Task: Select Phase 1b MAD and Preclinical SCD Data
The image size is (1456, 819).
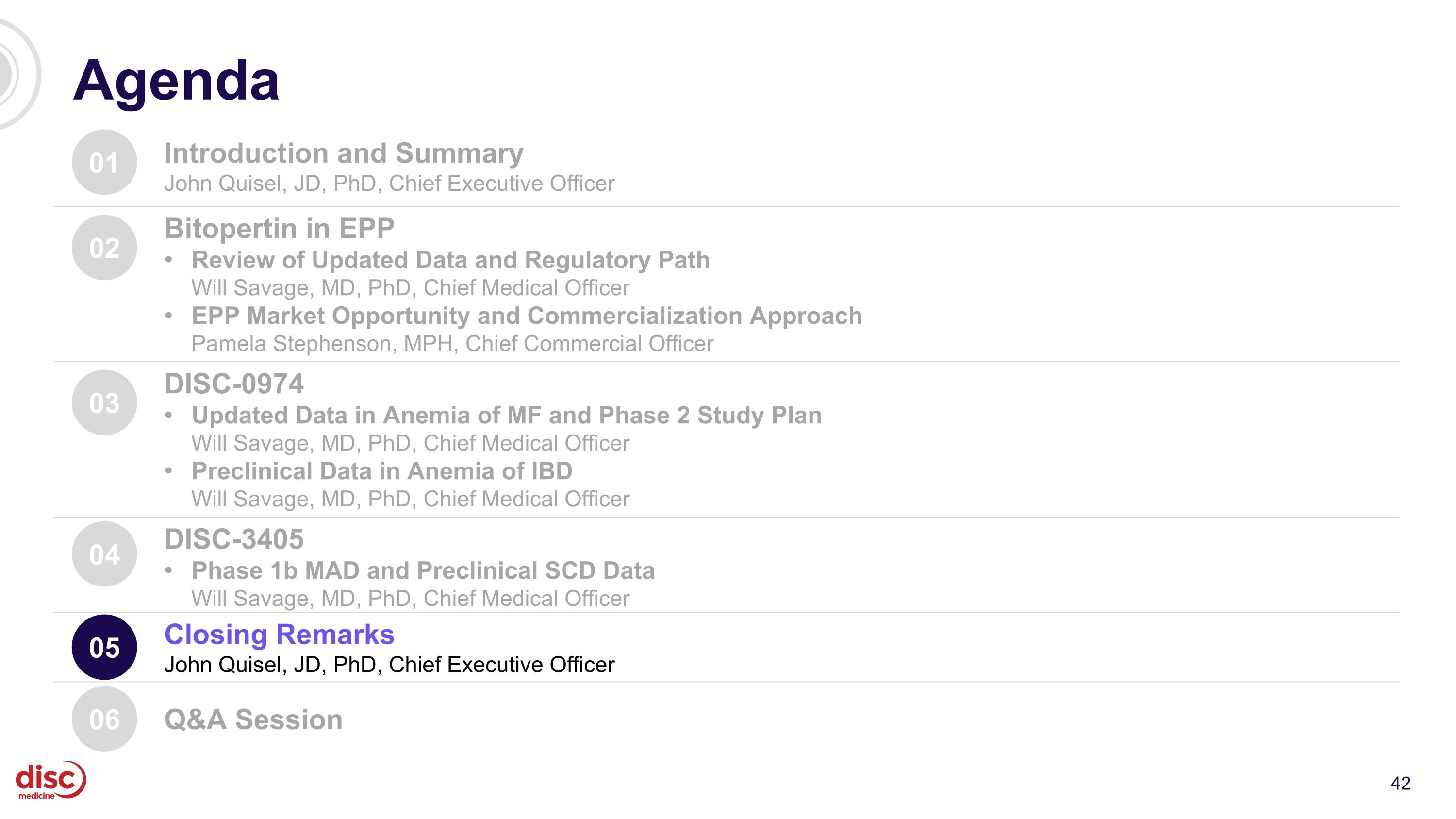Action: [x=423, y=571]
